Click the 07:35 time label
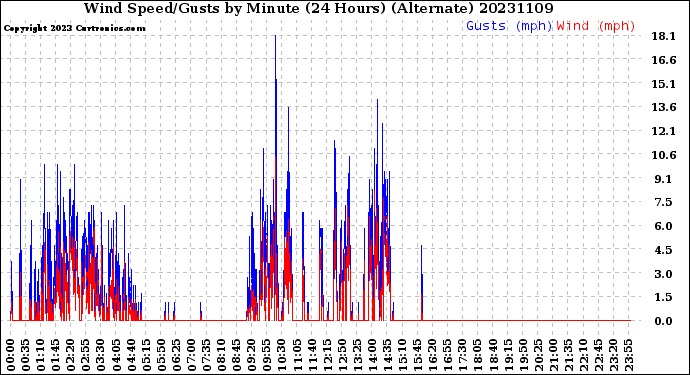The image size is (690, 375). point(207,355)
